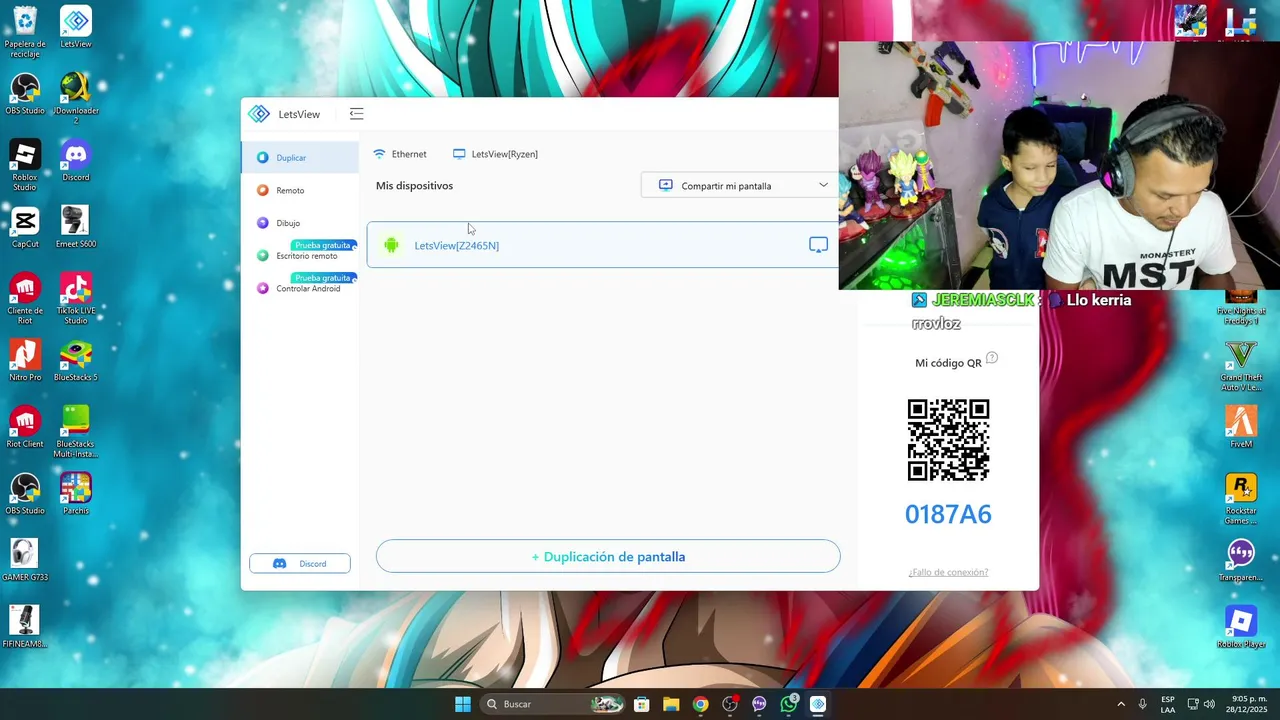Open Roblox Player desktop shortcut
The width and height of the screenshot is (1280, 720).
pos(1240,627)
